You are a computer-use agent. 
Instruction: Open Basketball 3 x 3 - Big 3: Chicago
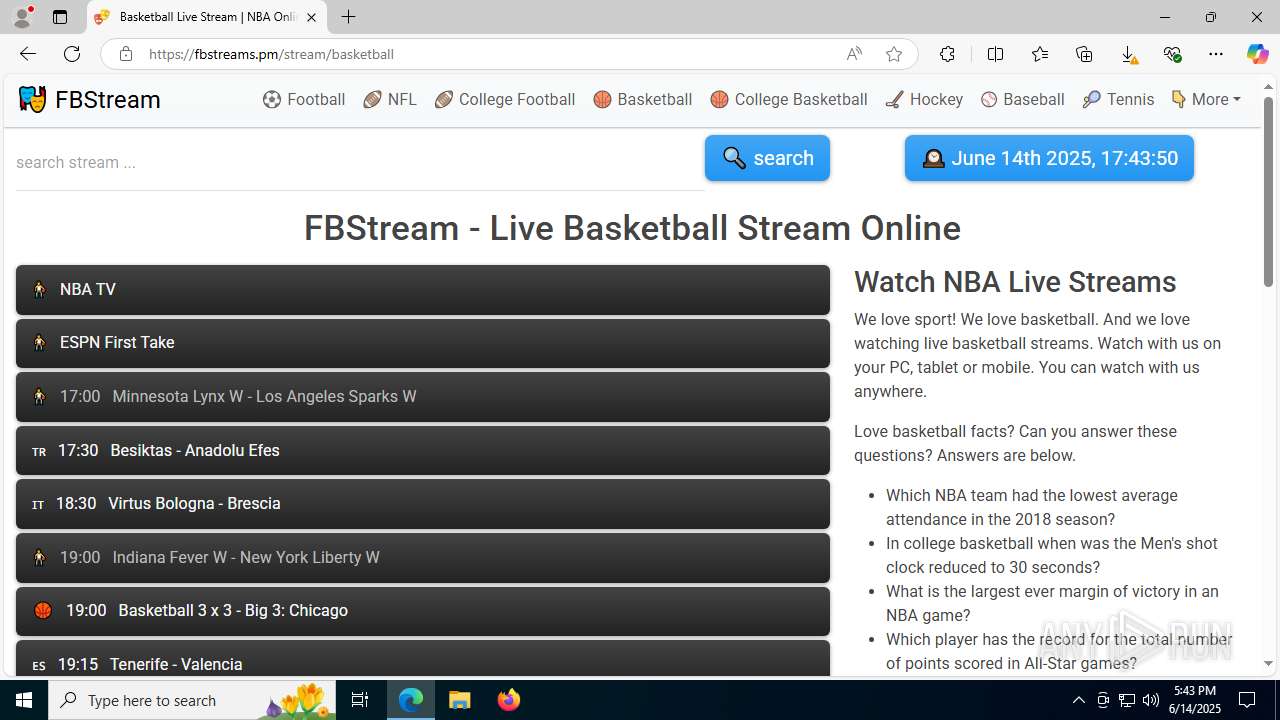point(423,611)
